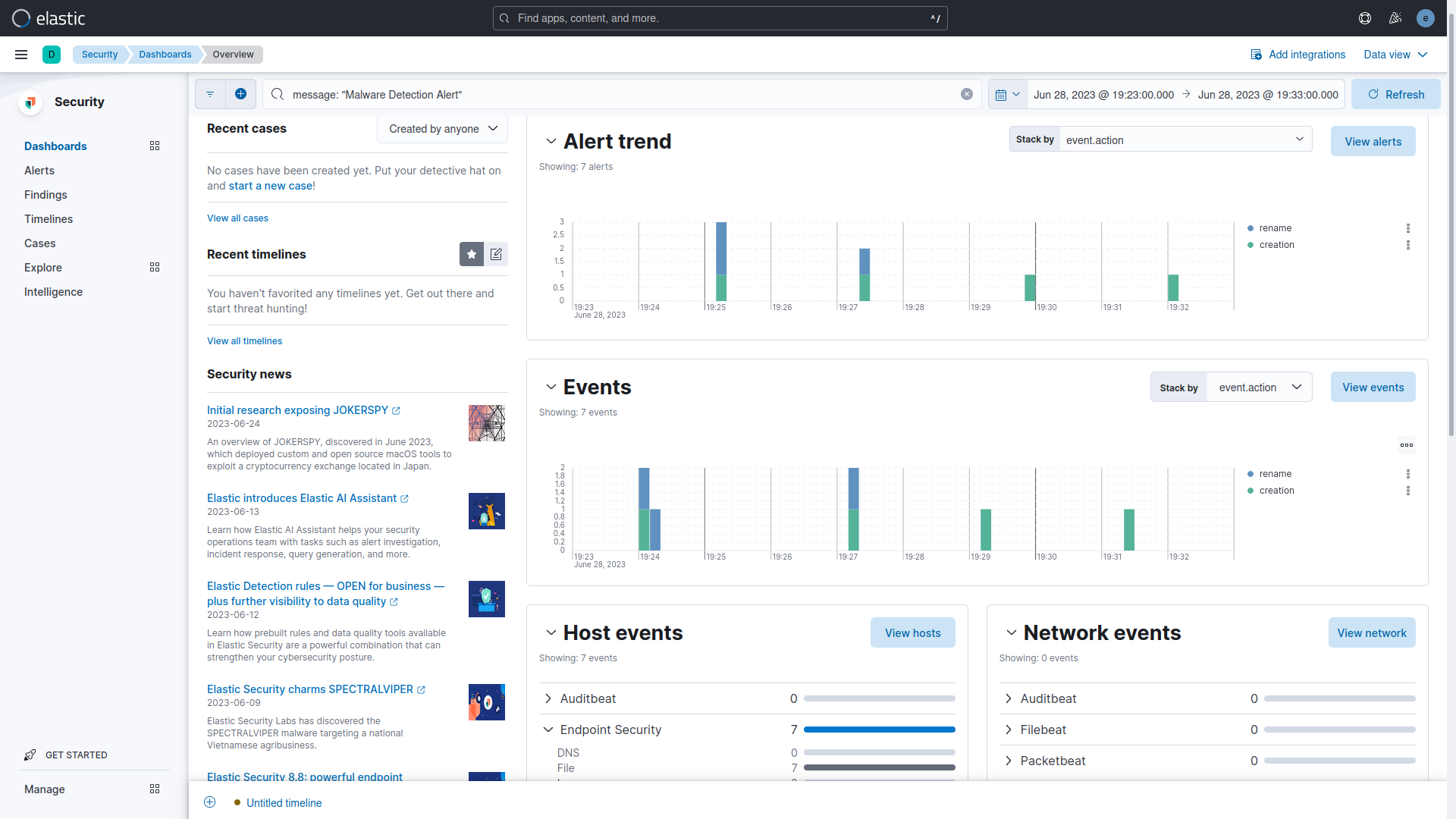Clear the search query text
The width and height of the screenshot is (1456, 819).
[966, 94]
